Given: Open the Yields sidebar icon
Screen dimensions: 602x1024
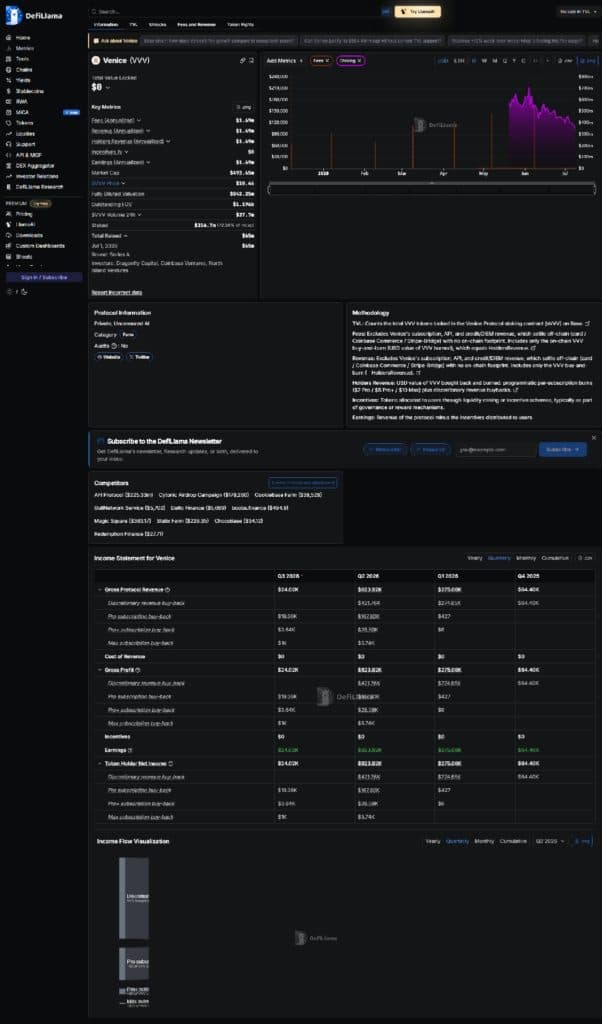Looking at the screenshot, I should [x=8, y=80].
